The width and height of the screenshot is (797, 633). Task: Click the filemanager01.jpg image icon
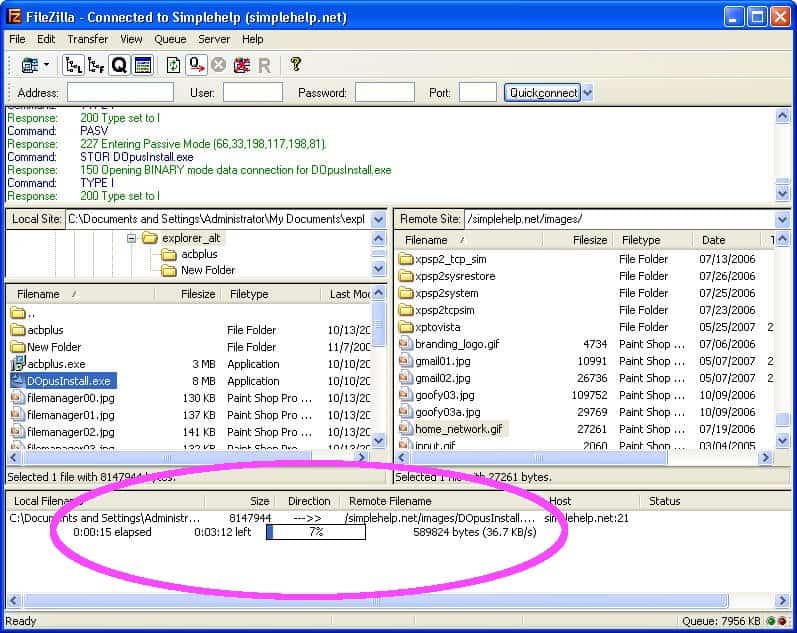18,414
